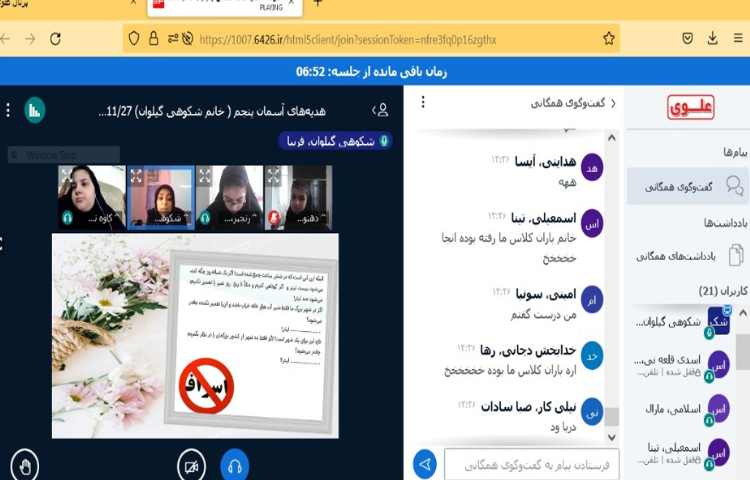Click the shield tracking protection icon

(x=134, y=38)
